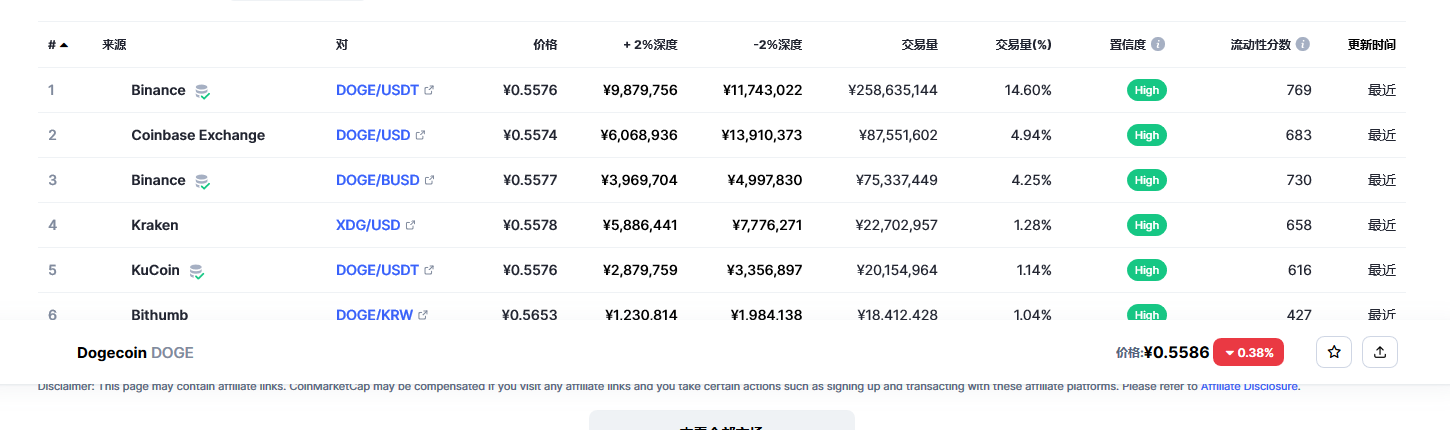Image resolution: width=1450 pixels, height=430 pixels.
Task: Click the share upload icon
Action: click(1380, 352)
